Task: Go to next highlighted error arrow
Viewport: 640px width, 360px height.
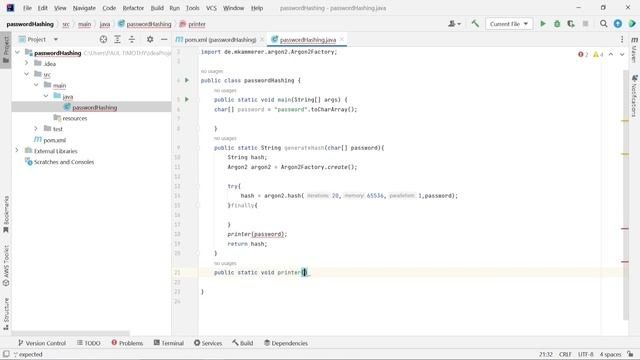Action: [622, 54]
